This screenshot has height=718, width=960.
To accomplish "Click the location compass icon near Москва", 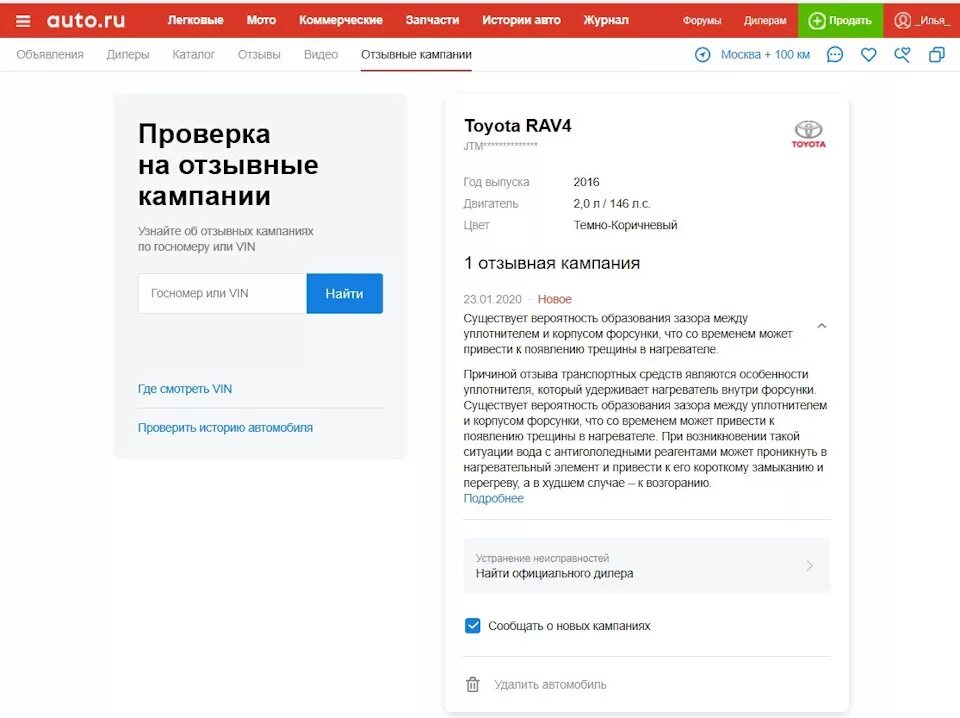I will [x=702, y=54].
